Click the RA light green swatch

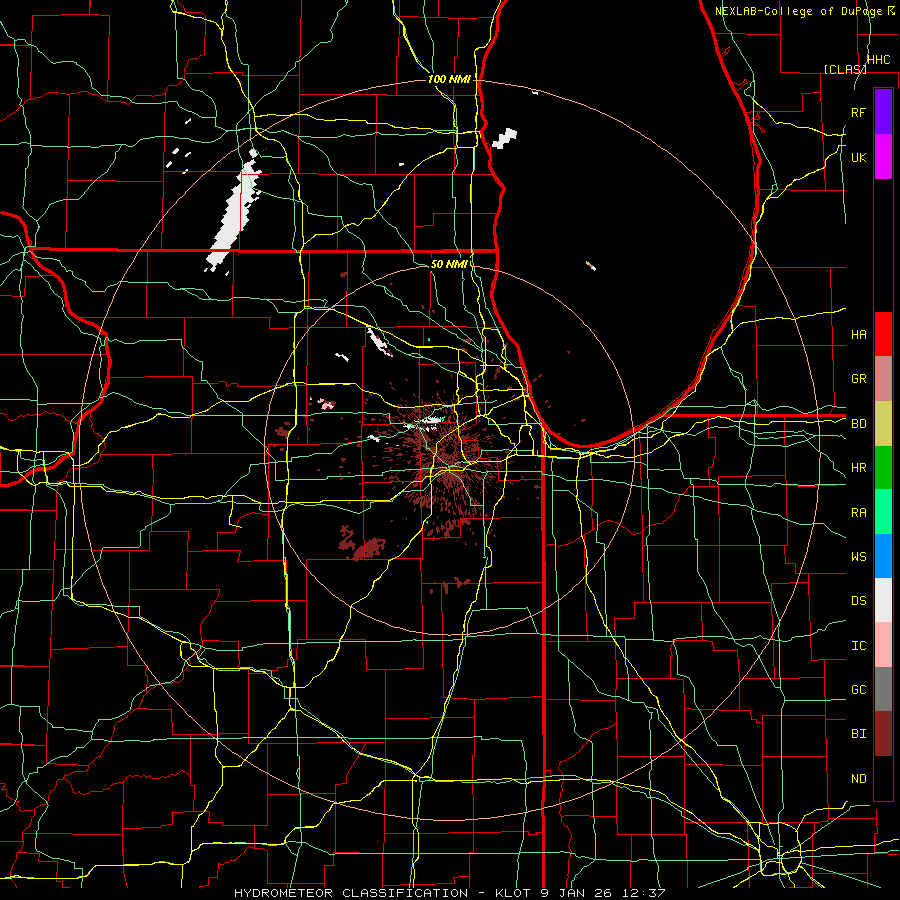(883, 512)
